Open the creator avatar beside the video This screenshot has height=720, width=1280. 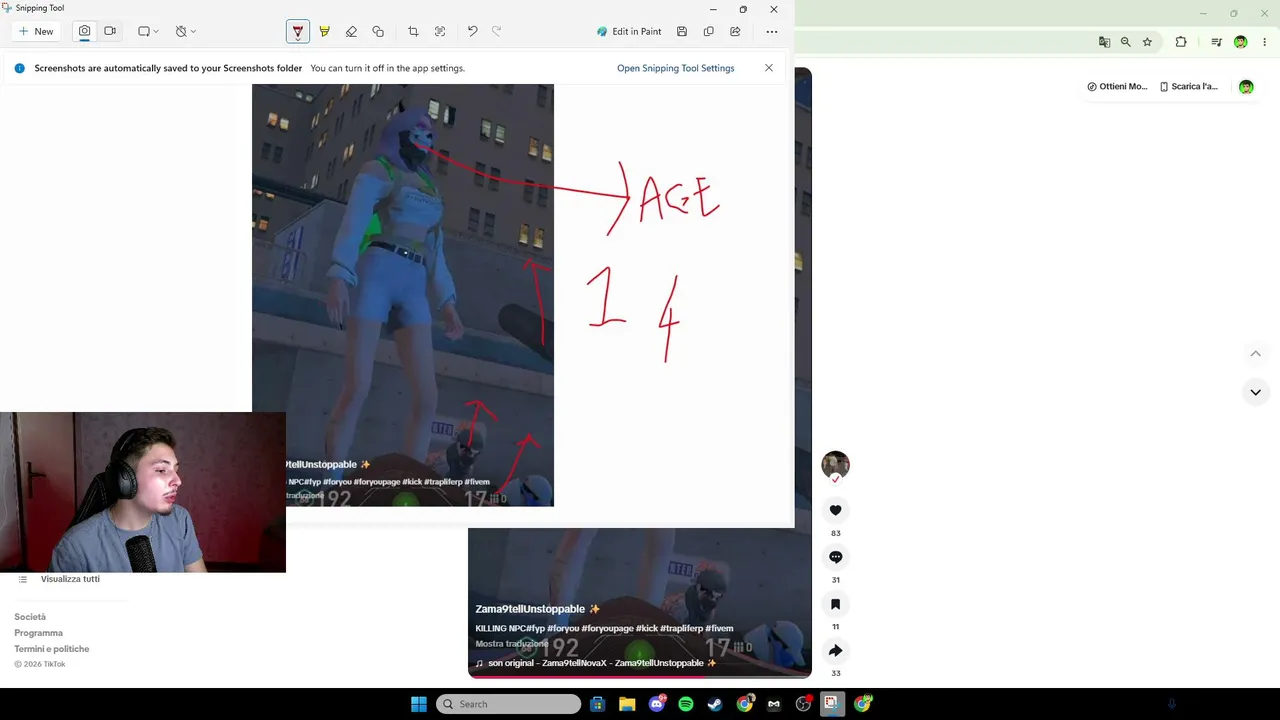[836, 464]
